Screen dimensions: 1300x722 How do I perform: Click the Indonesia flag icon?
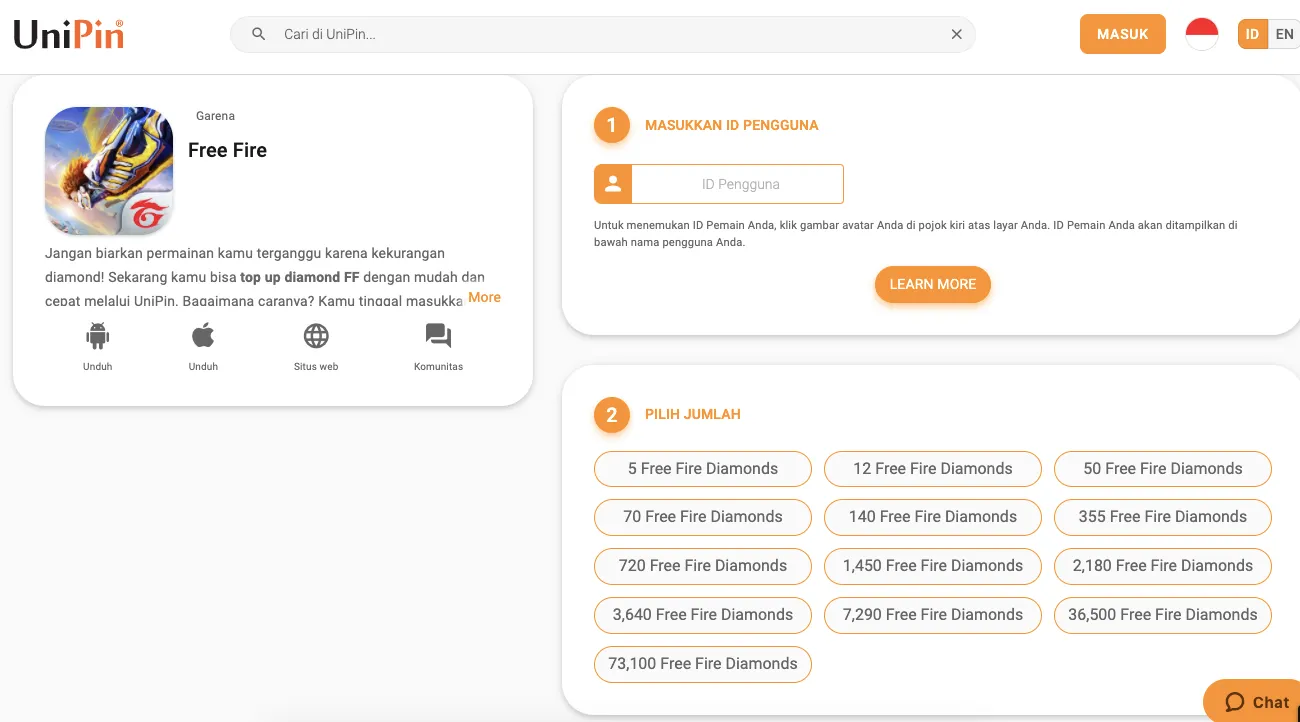pos(1201,34)
